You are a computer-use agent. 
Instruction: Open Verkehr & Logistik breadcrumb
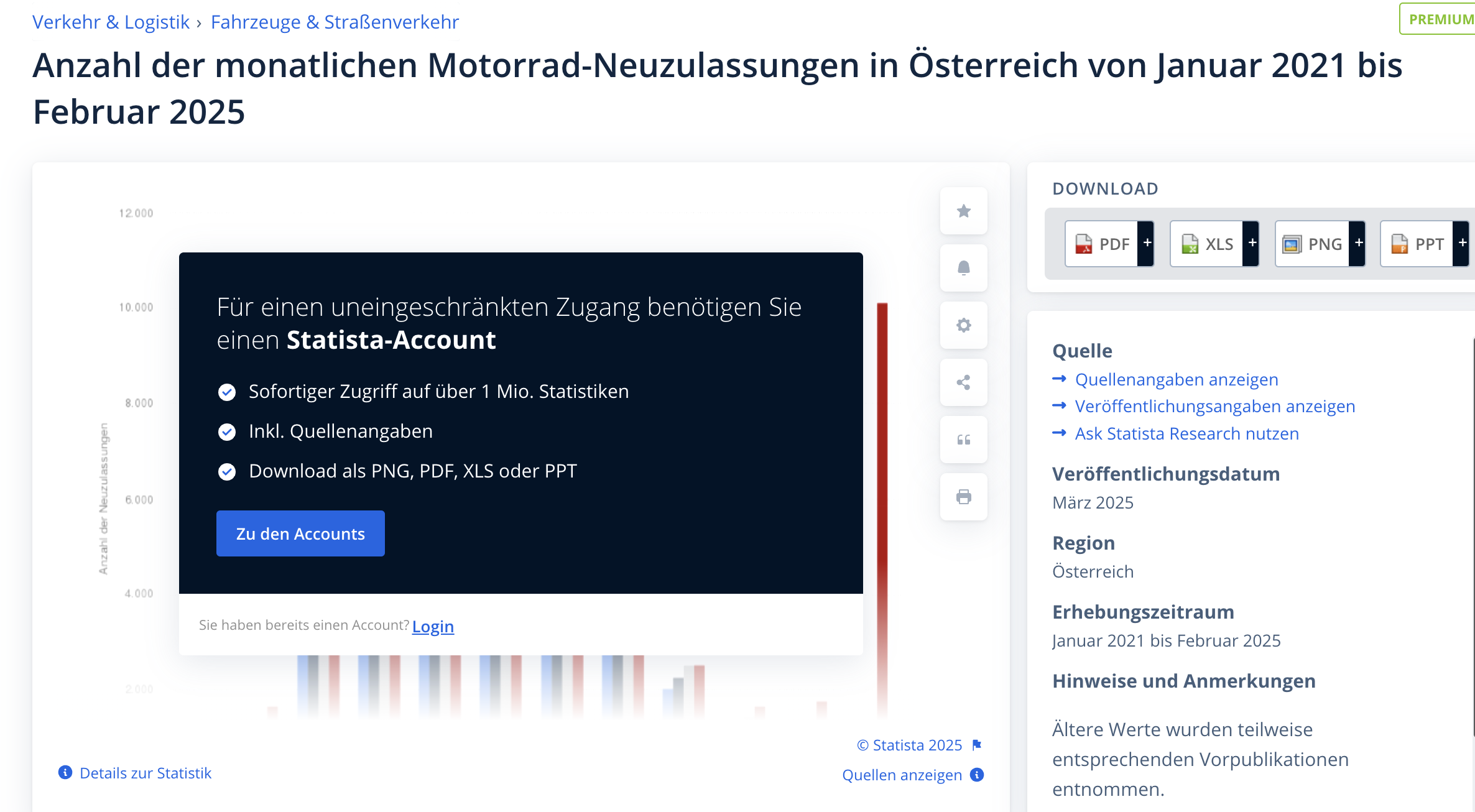[111, 22]
